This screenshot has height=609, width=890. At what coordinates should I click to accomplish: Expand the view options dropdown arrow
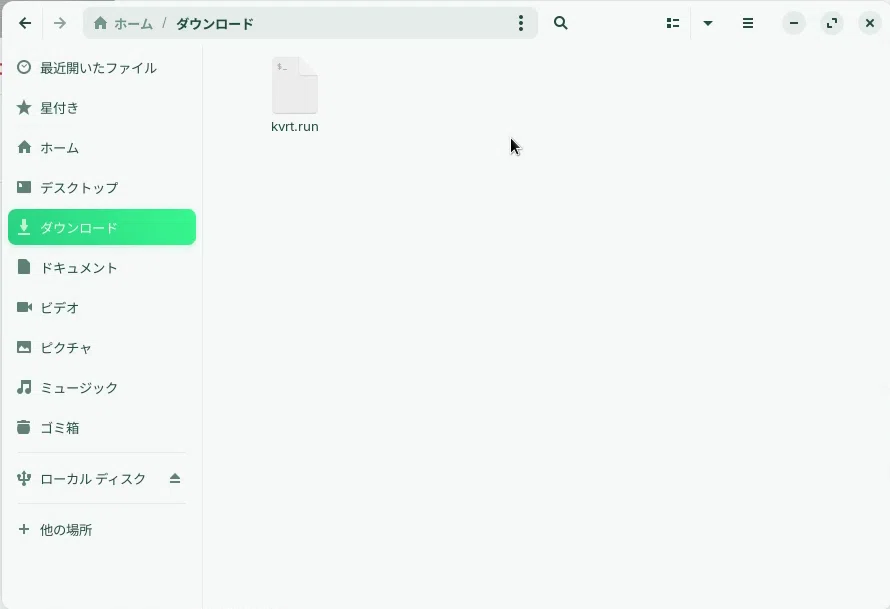click(x=708, y=23)
